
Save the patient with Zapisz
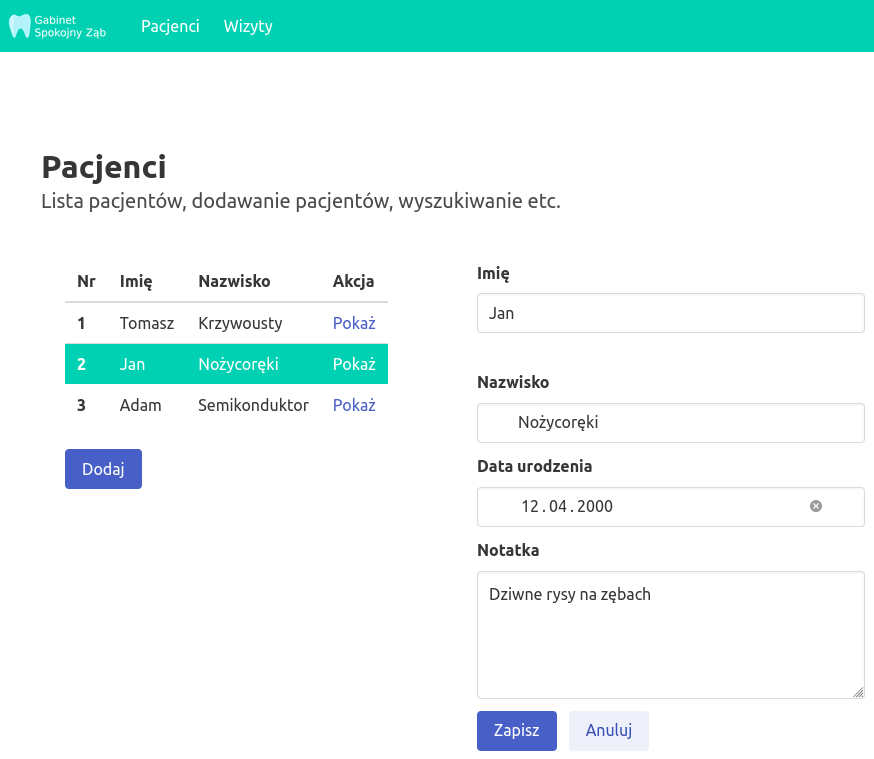[516, 730]
